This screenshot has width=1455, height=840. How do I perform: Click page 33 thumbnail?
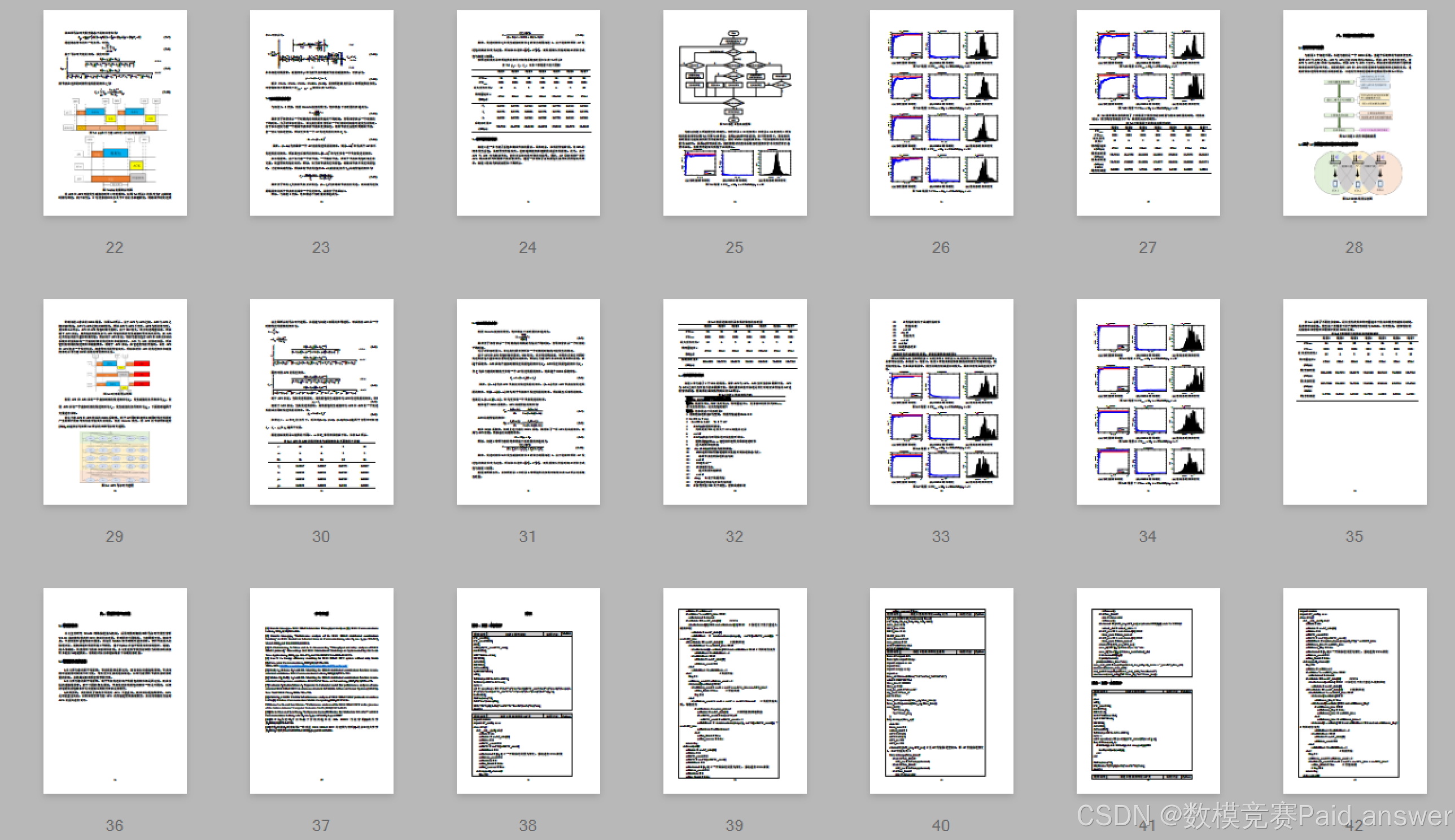point(941,401)
